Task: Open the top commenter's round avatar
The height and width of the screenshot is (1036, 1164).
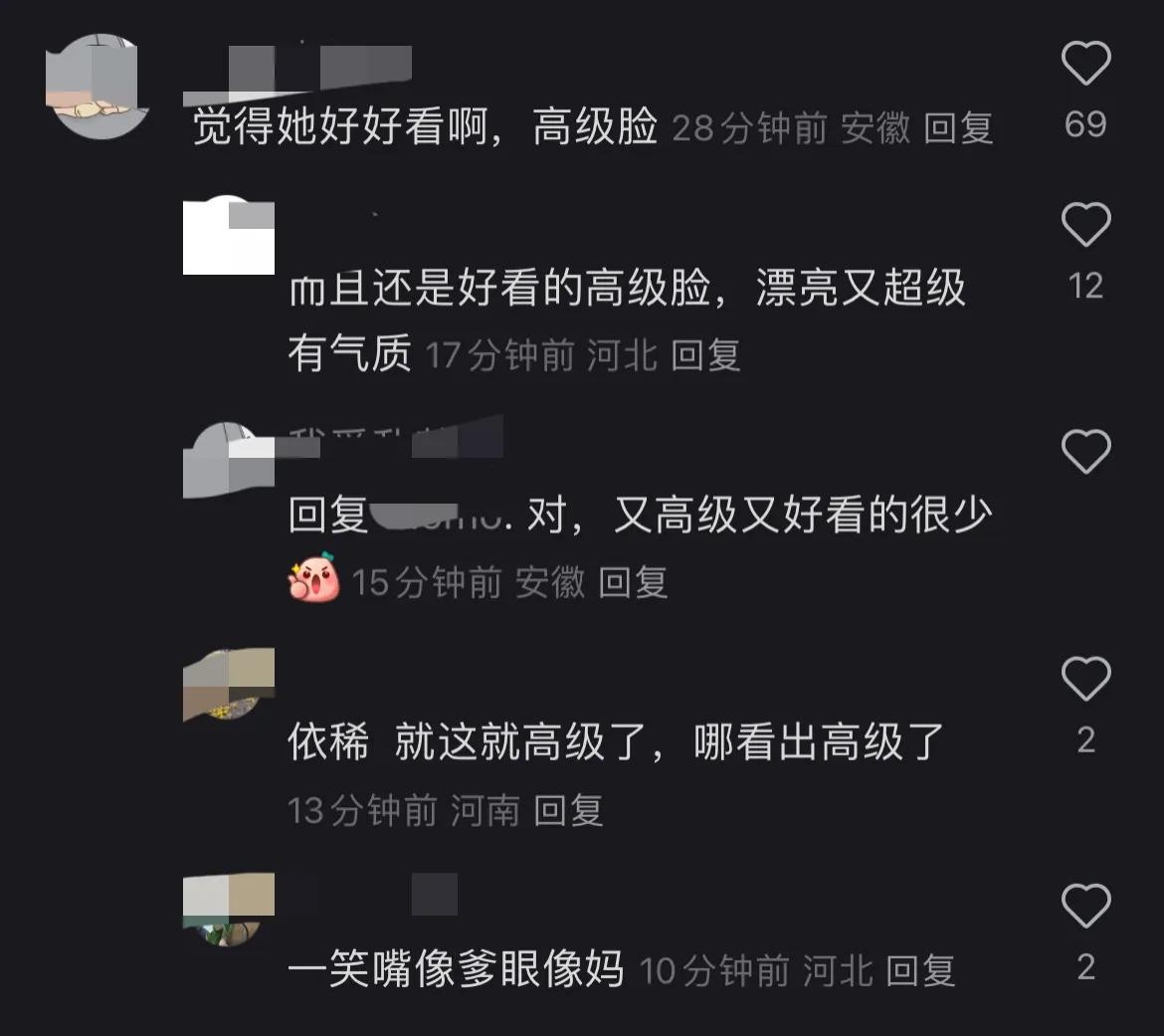Action: (97, 87)
